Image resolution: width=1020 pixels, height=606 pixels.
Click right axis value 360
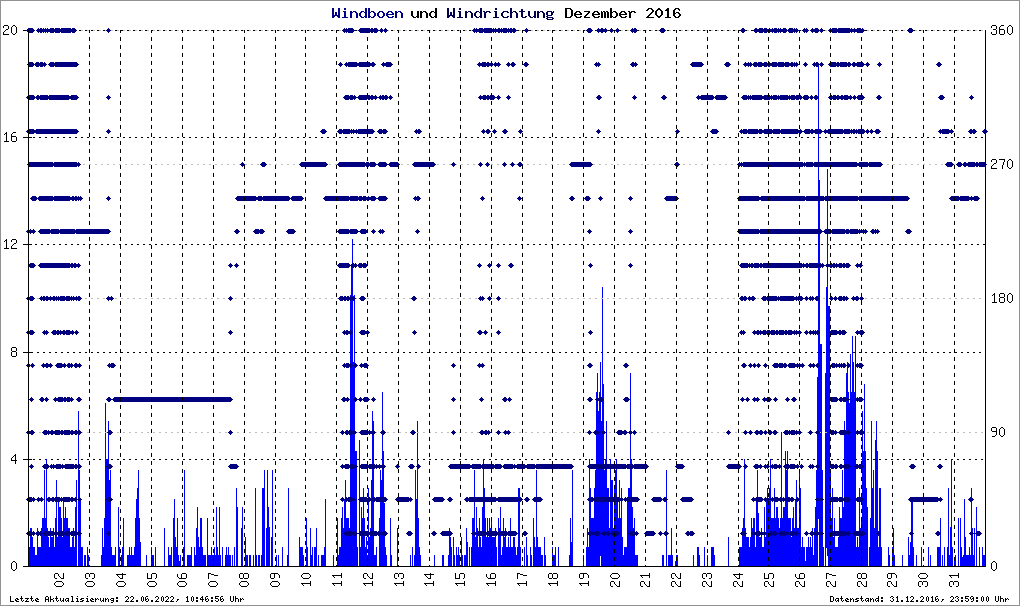(x=1002, y=30)
